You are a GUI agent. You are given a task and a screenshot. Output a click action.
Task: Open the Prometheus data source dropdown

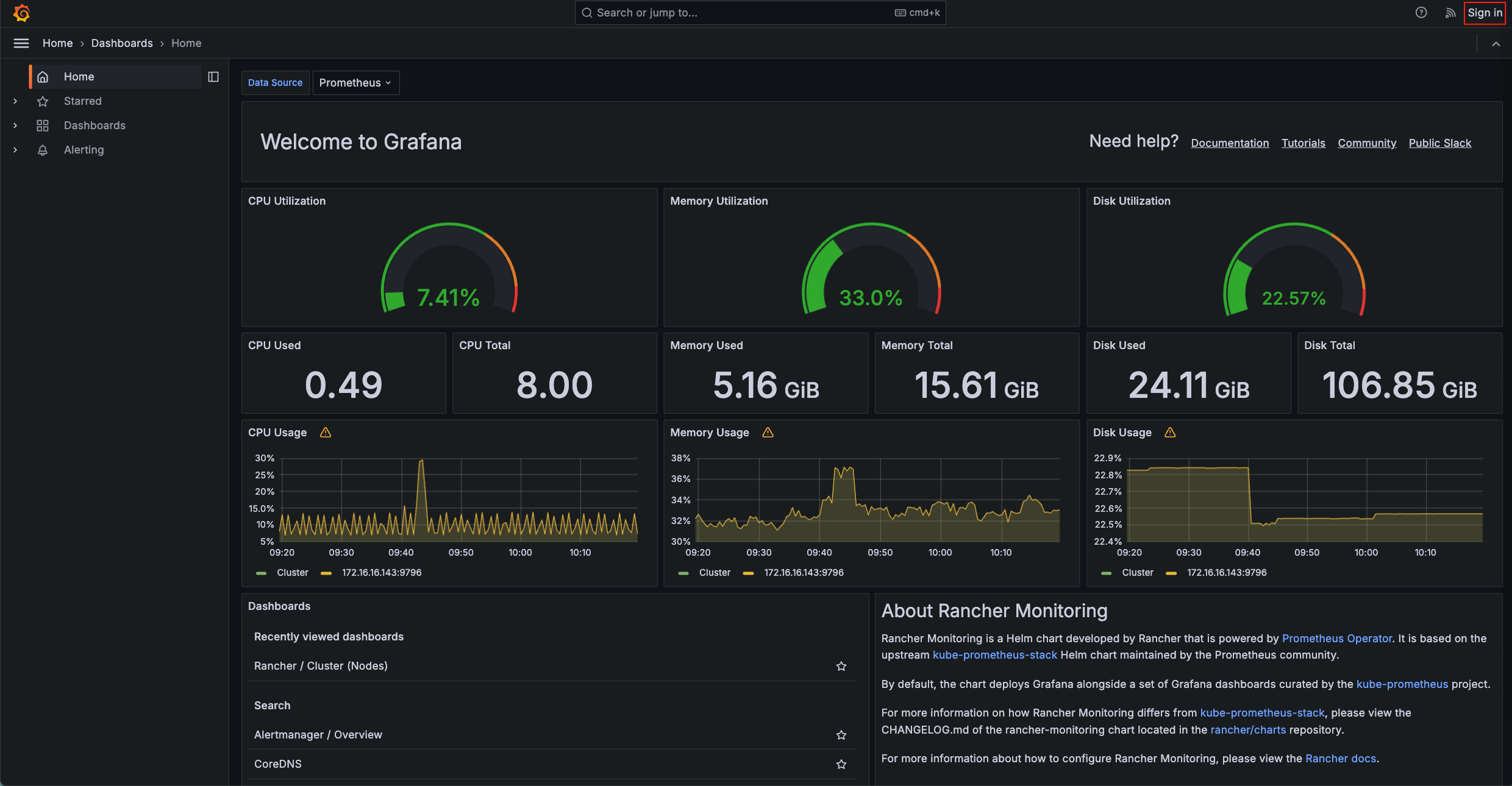tap(355, 83)
